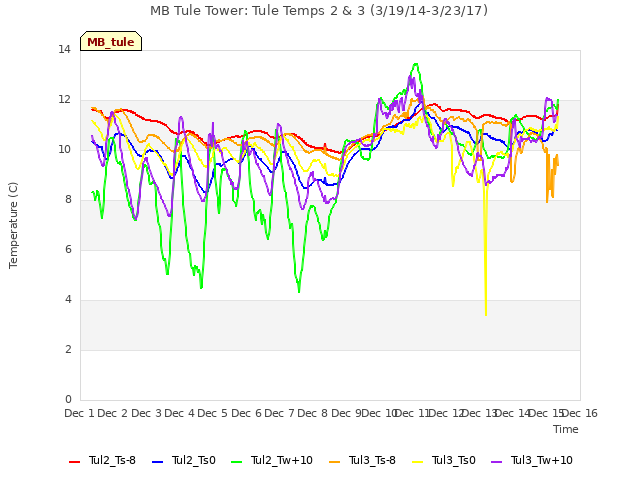The width and height of the screenshot is (640, 480).
Task: Click the 8 y-axis tick label
Action: pos(68,200)
